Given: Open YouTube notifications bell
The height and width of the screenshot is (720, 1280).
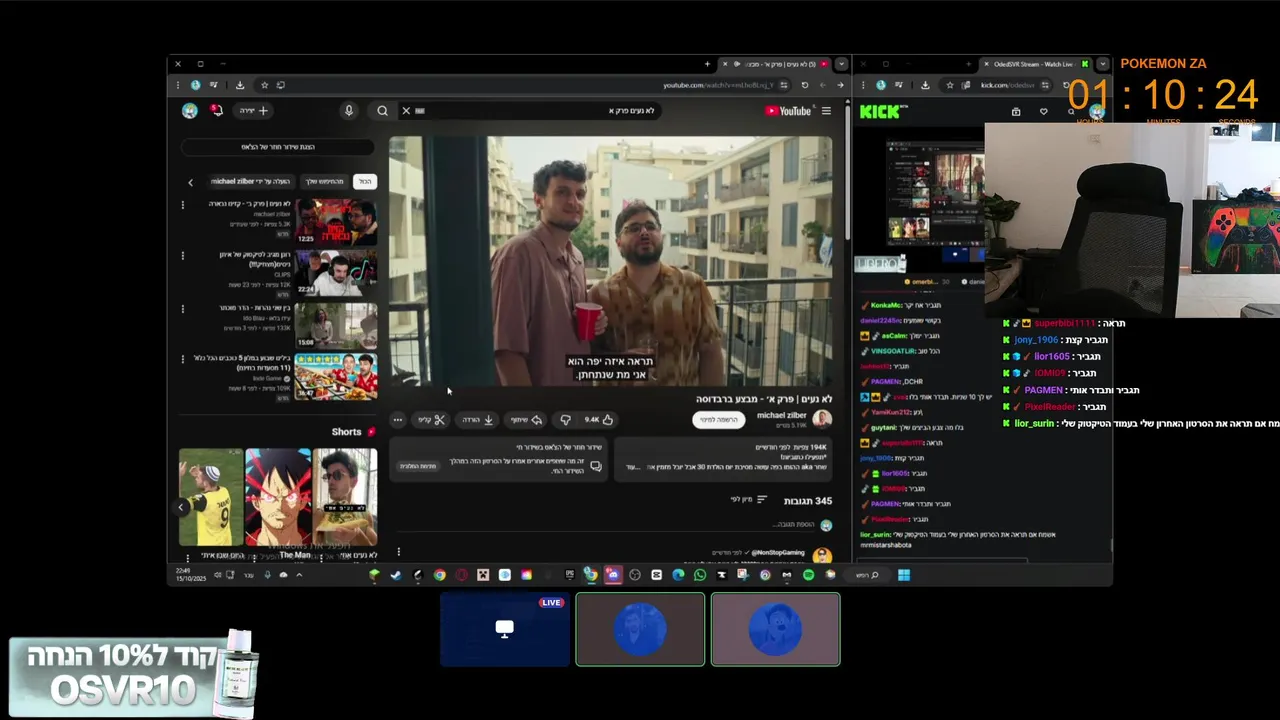Looking at the screenshot, I should (217, 111).
